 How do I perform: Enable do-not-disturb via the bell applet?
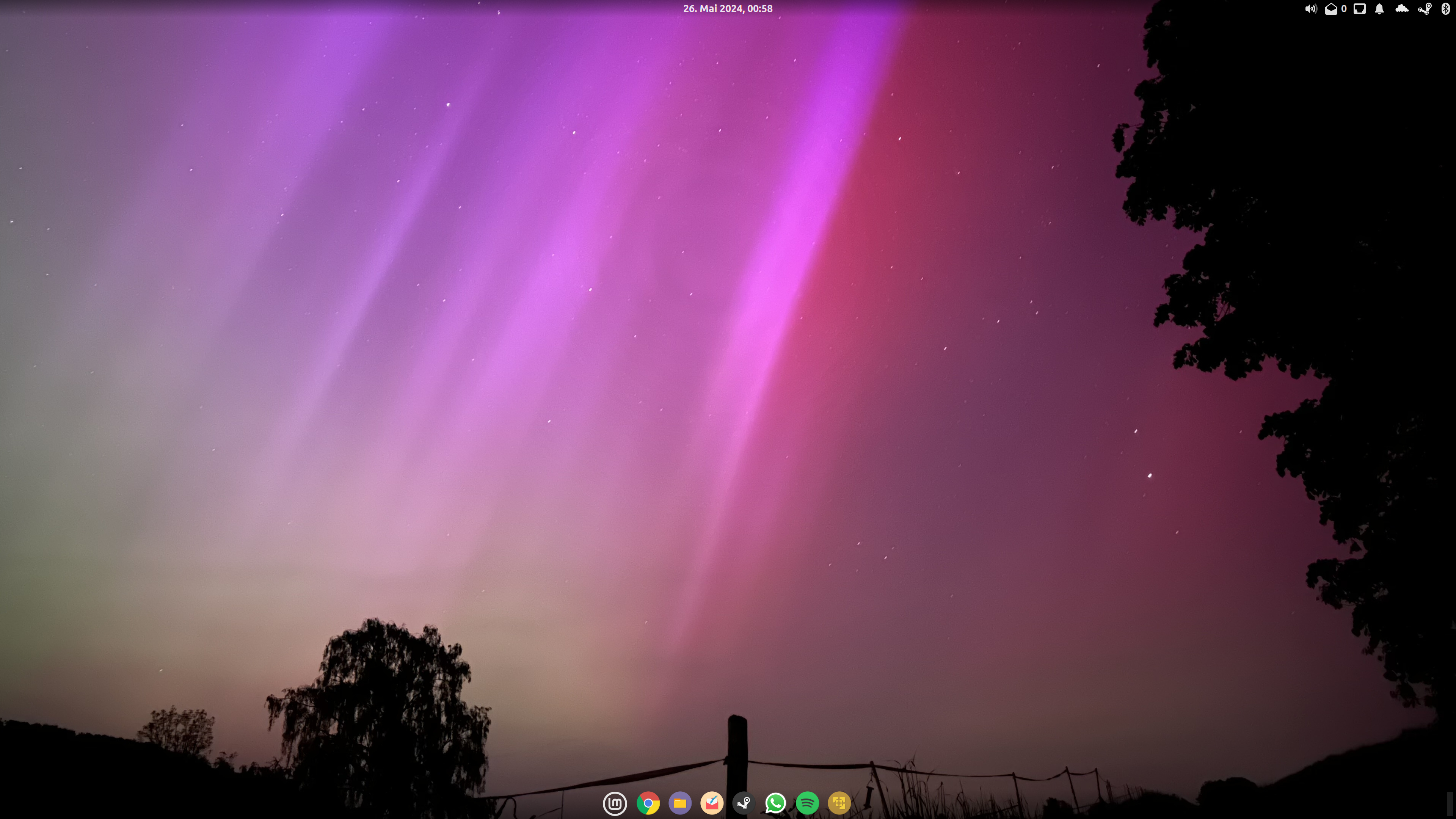pyautogui.click(x=1379, y=9)
